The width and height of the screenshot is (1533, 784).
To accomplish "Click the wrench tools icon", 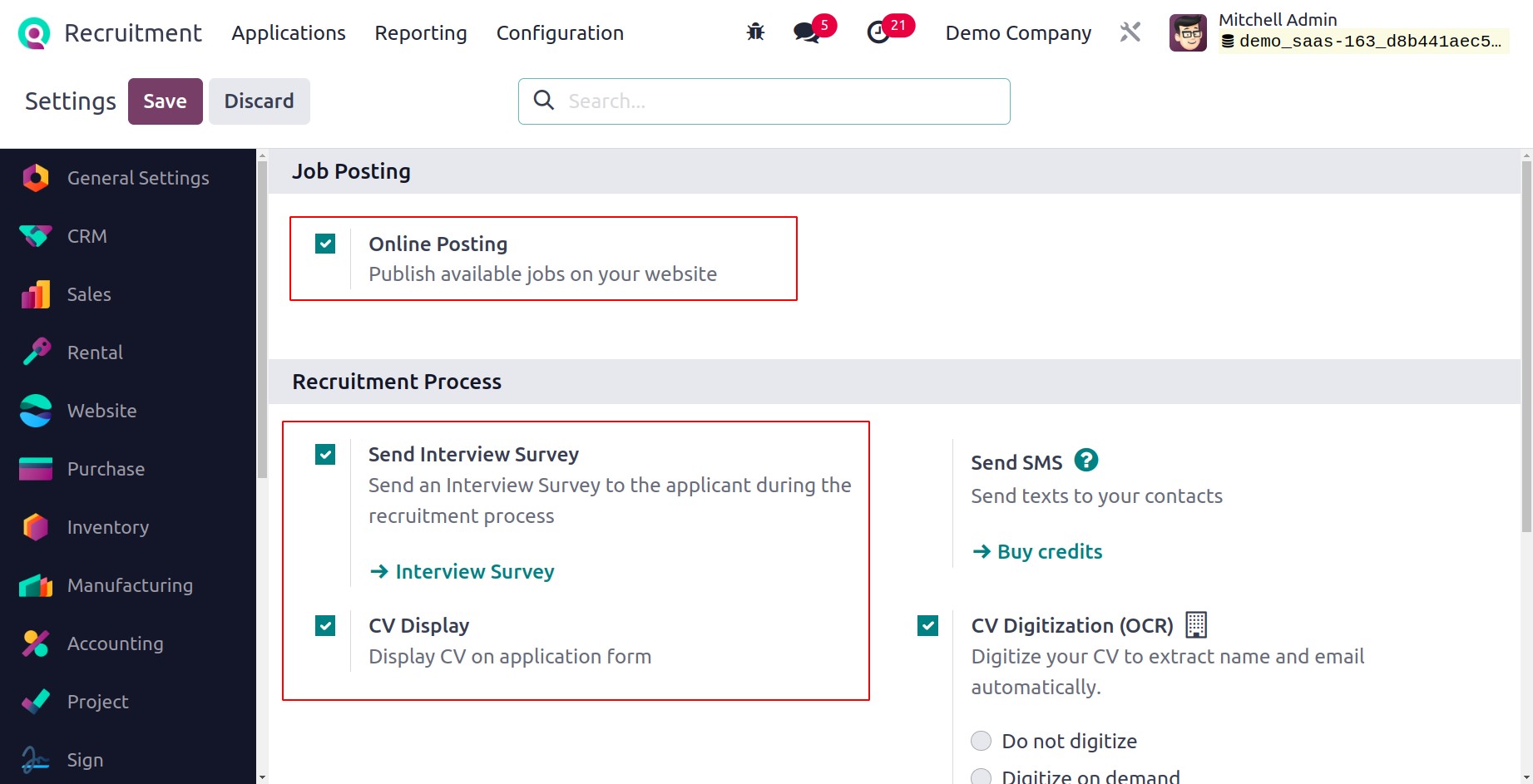I will click(x=1130, y=32).
